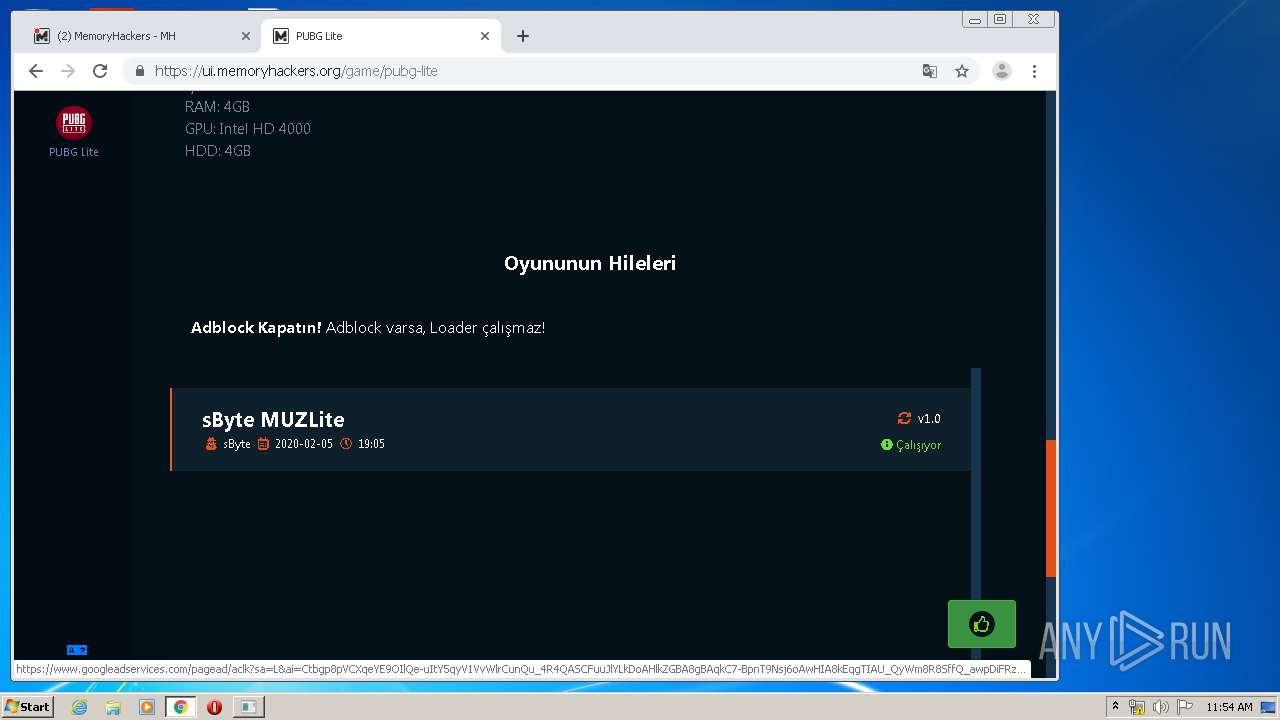1280x720 pixels.
Task: Open Windows Explorer from taskbar
Action: [x=113, y=707]
